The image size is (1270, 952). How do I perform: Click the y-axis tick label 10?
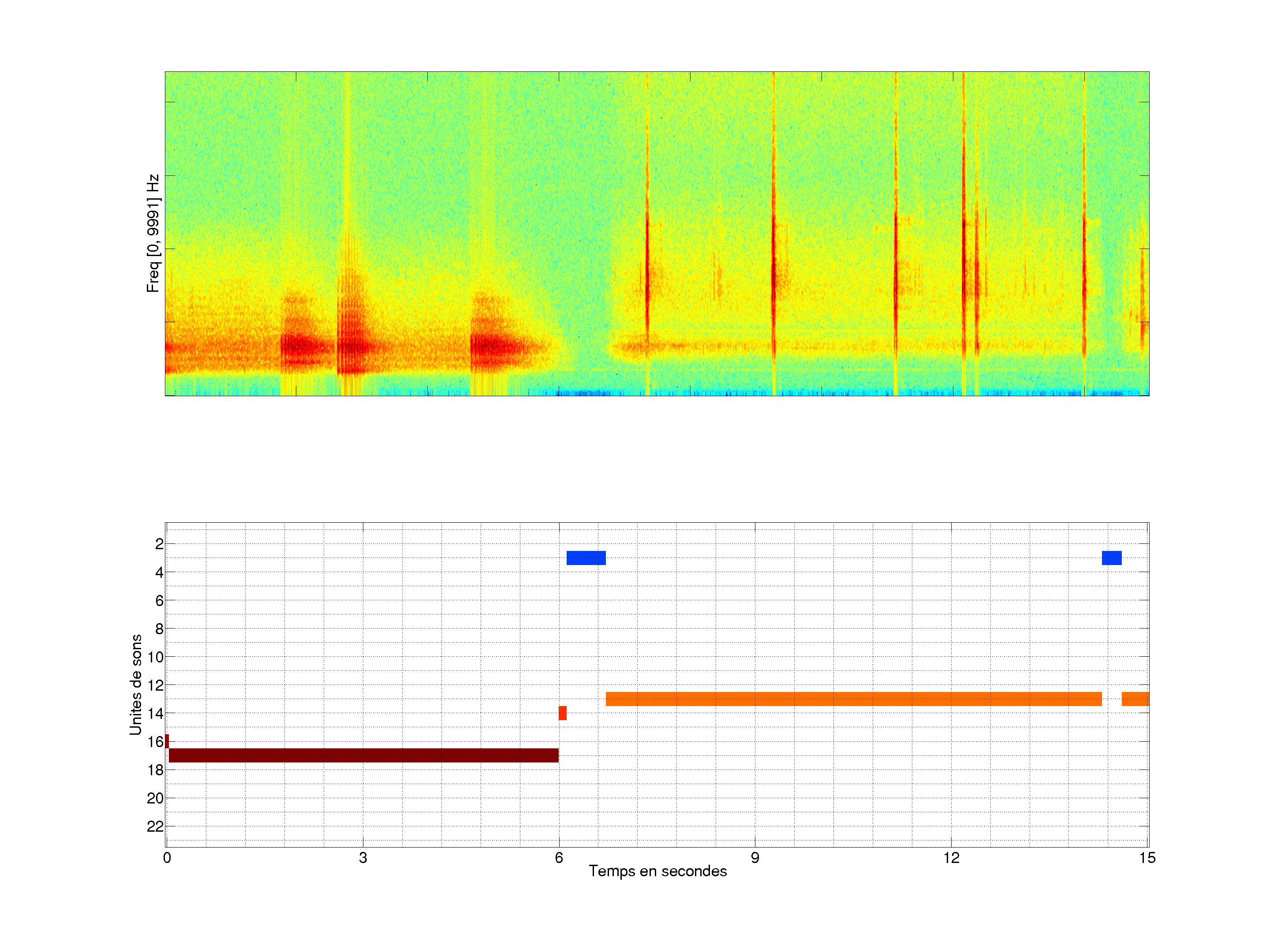pos(155,657)
